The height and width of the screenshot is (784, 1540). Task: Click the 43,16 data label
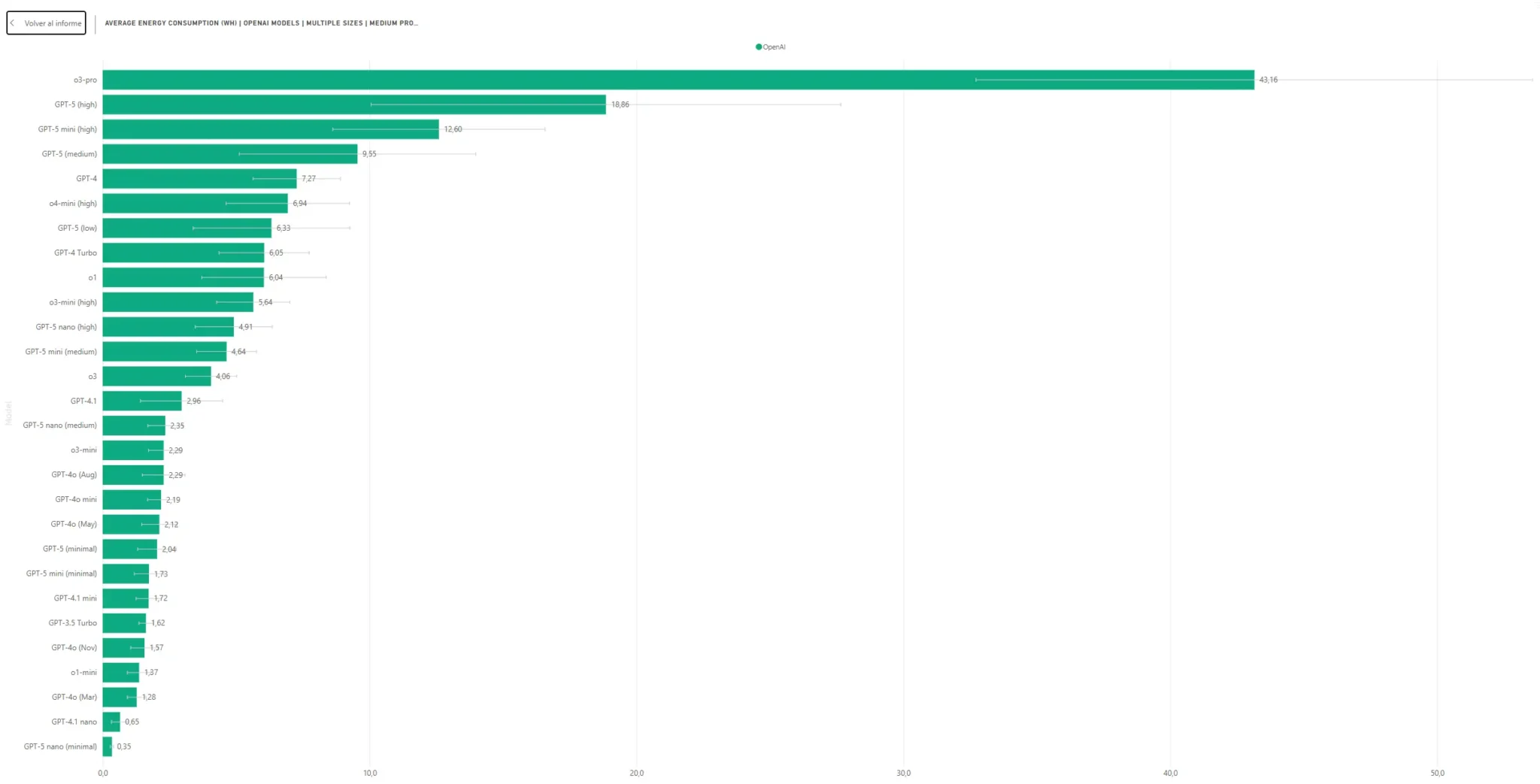1269,80
